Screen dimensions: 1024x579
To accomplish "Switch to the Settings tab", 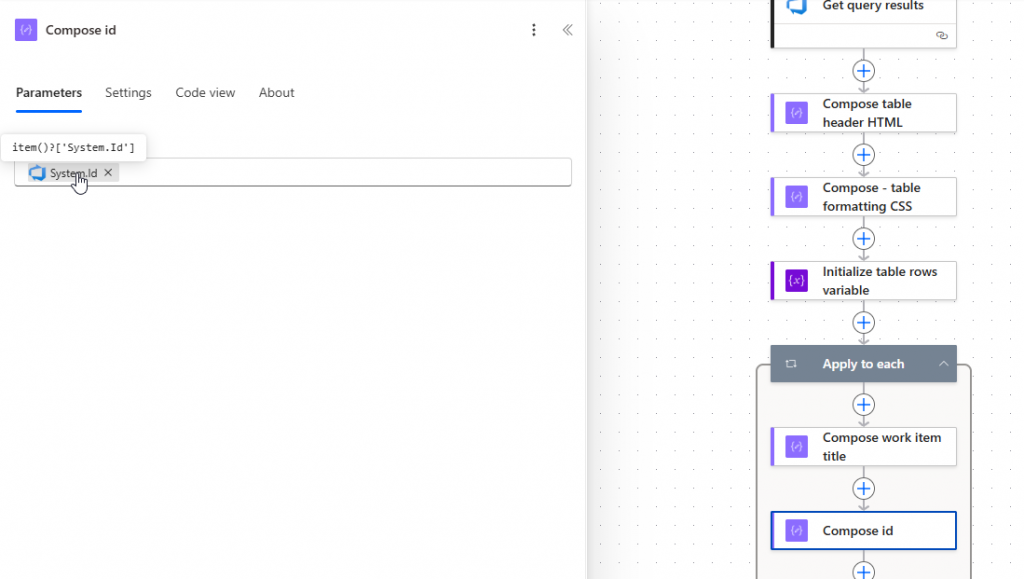I will 128,93.
